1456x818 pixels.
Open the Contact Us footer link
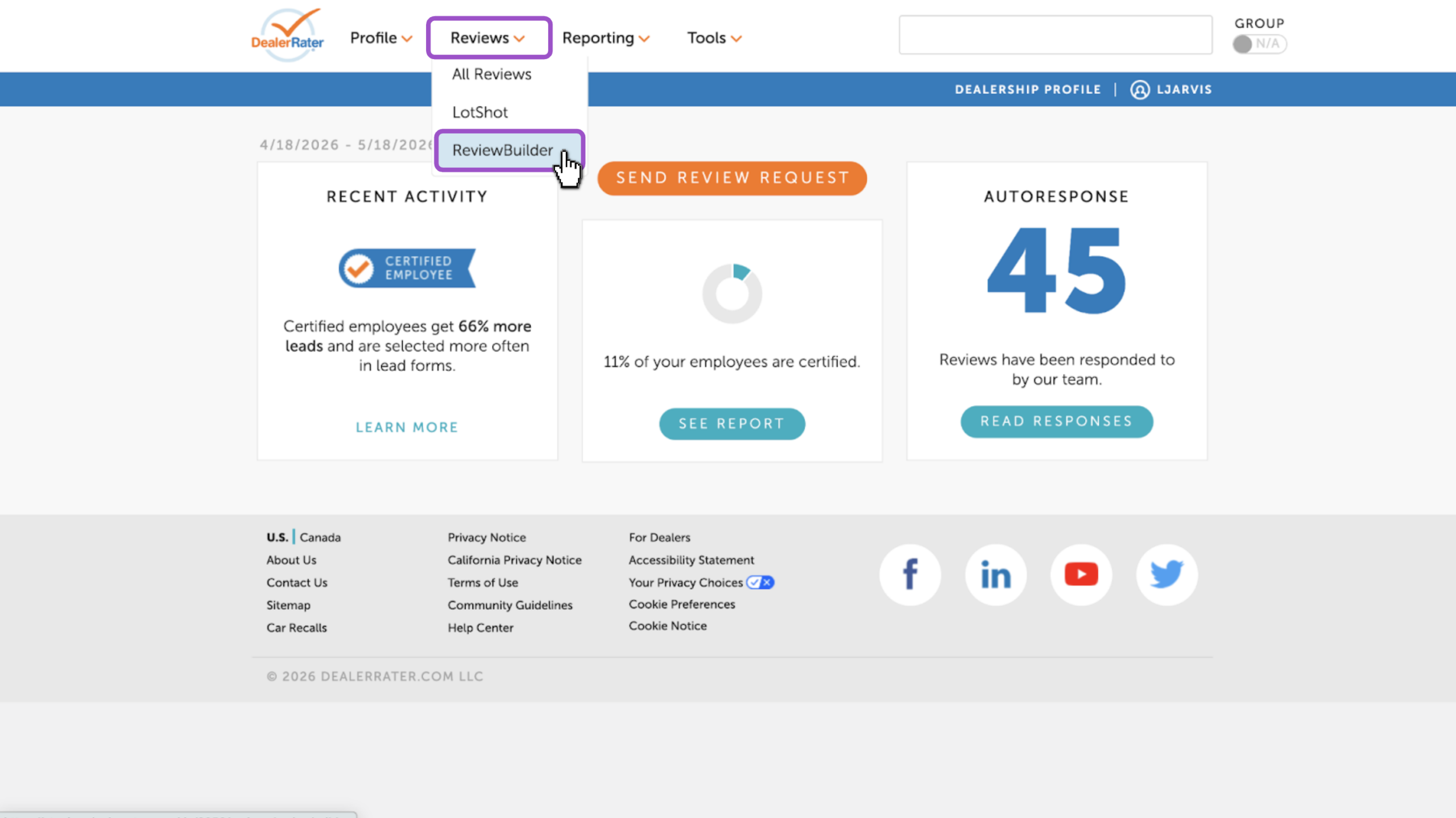tap(297, 583)
